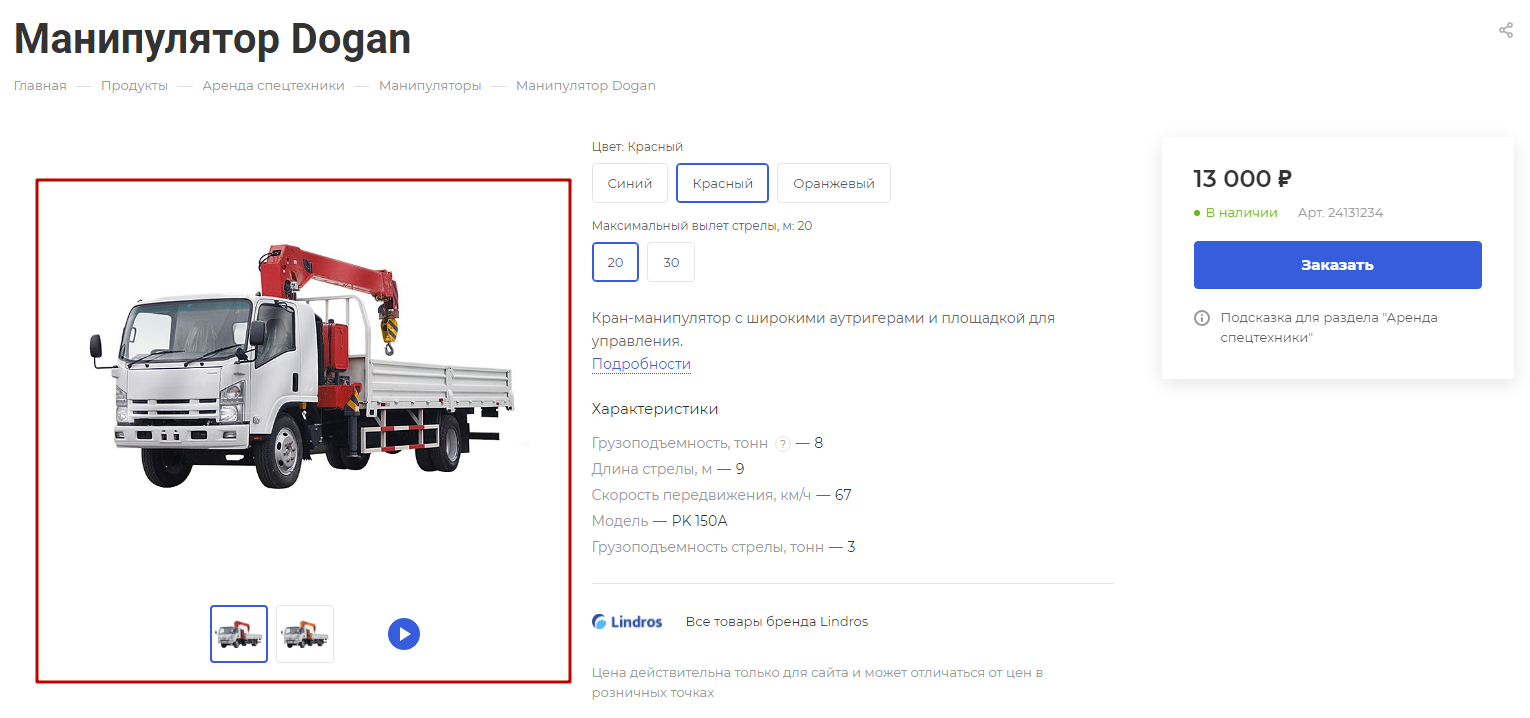The image size is (1530, 718).
Task: Click the article number Арт. 24131234
Action: (x=1340, y=213)
